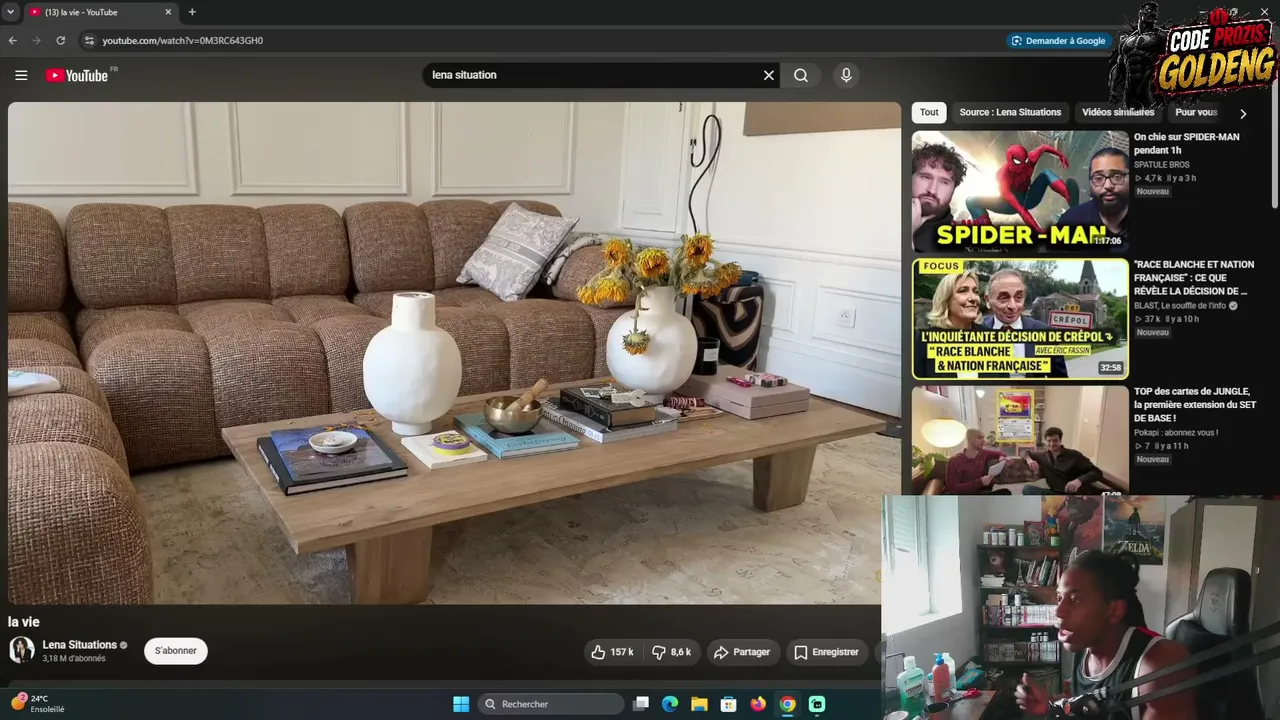Click the Chrome icon on the taskbar
1280x720 pixels.
point(788,704)
